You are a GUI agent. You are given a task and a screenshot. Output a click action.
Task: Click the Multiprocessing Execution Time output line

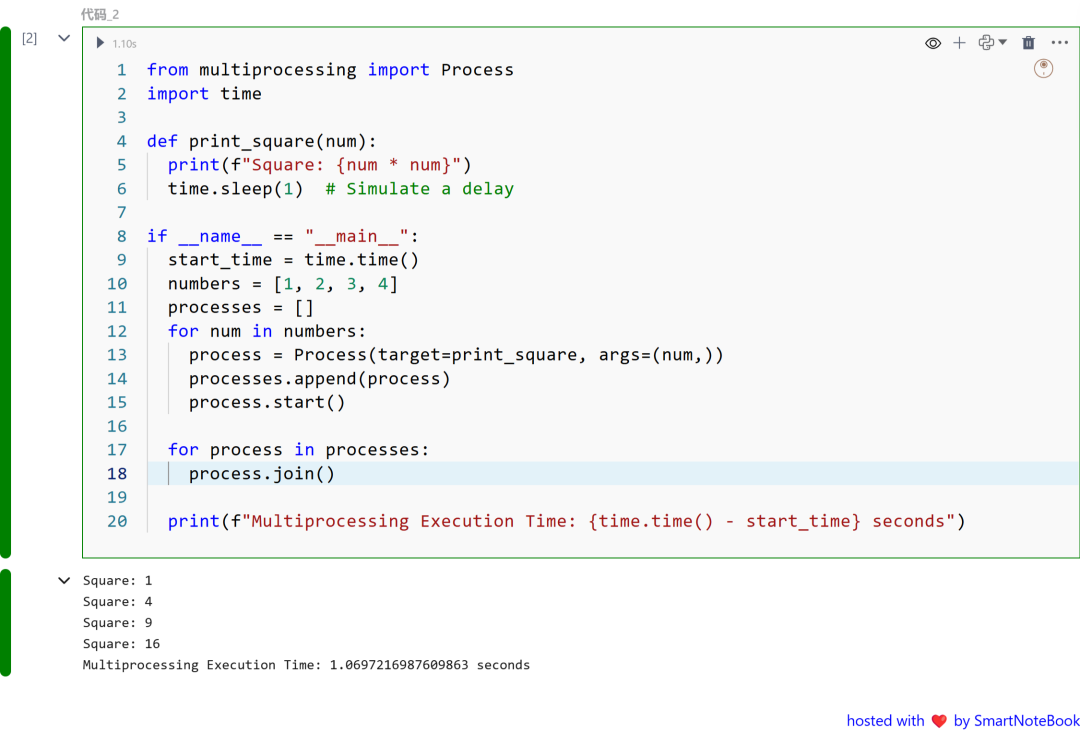click(x=307, y=665)
